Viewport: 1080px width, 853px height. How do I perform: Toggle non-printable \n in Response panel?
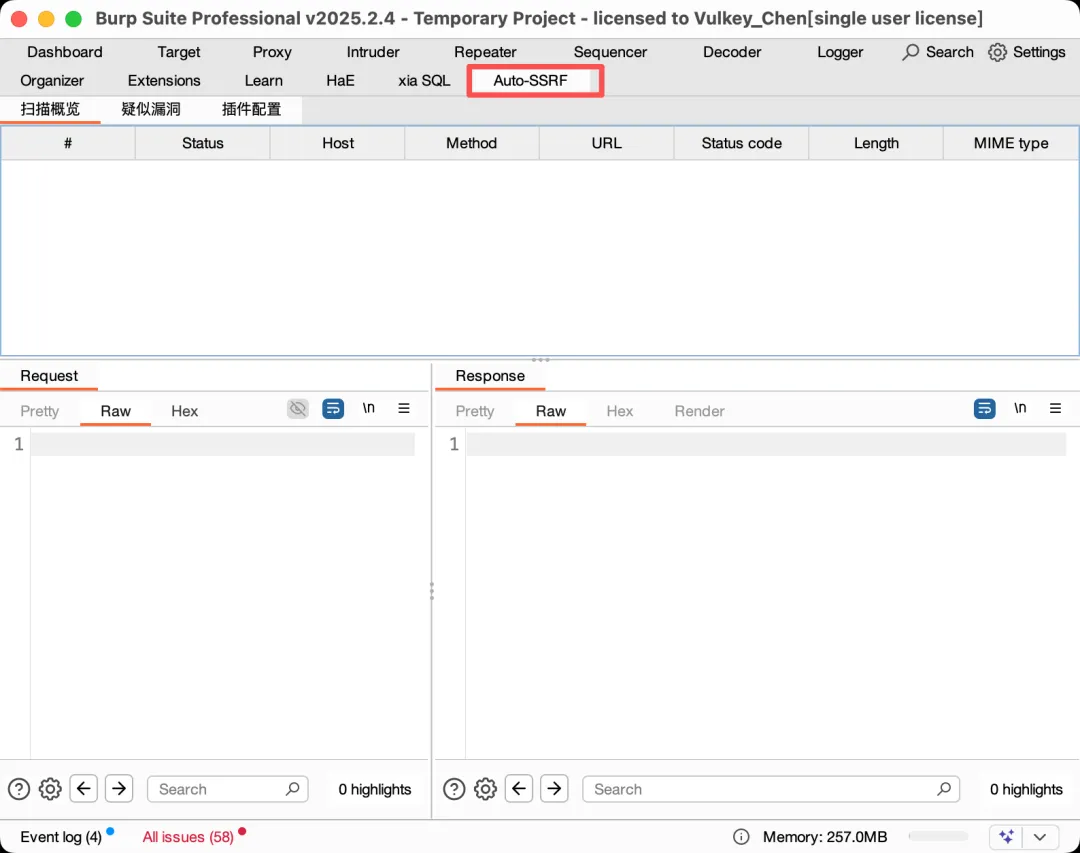[x=1020, y=408]
